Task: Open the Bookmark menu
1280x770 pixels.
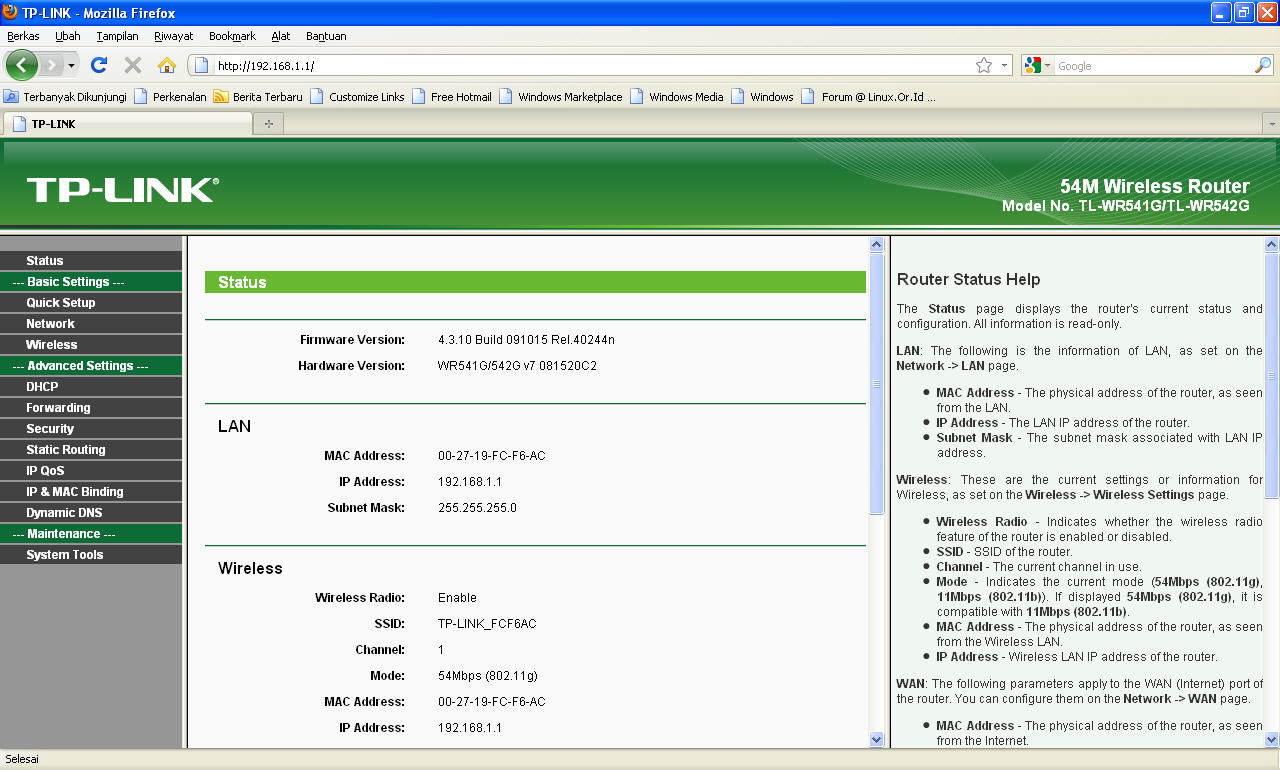Action: coord(231,36)
